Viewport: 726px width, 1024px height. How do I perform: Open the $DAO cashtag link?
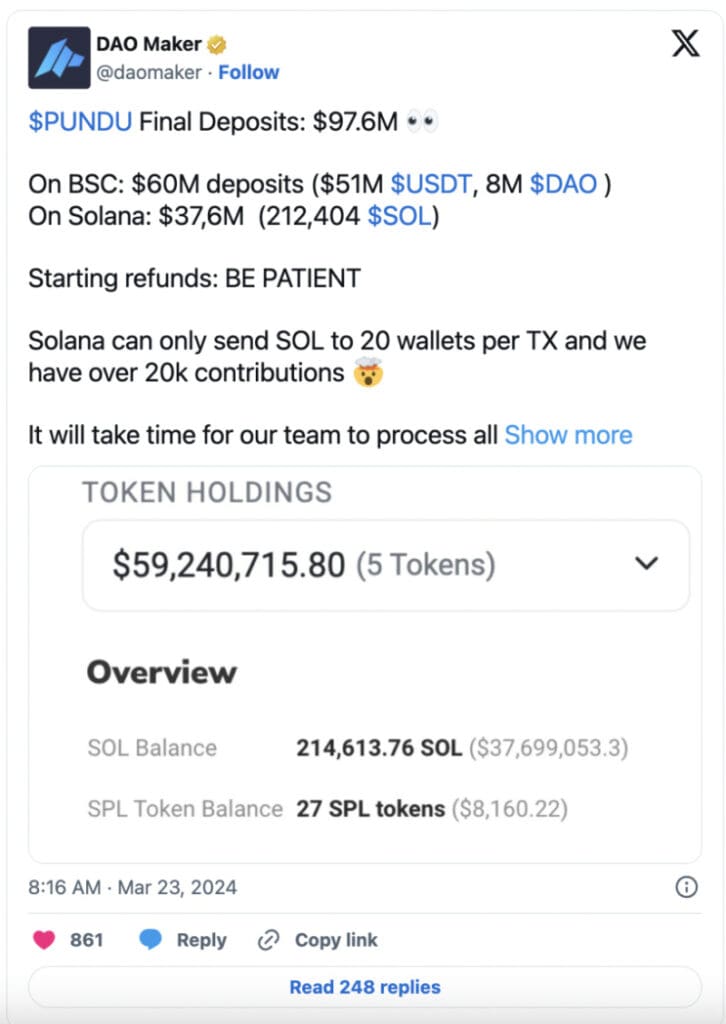[x=563, y=184]
